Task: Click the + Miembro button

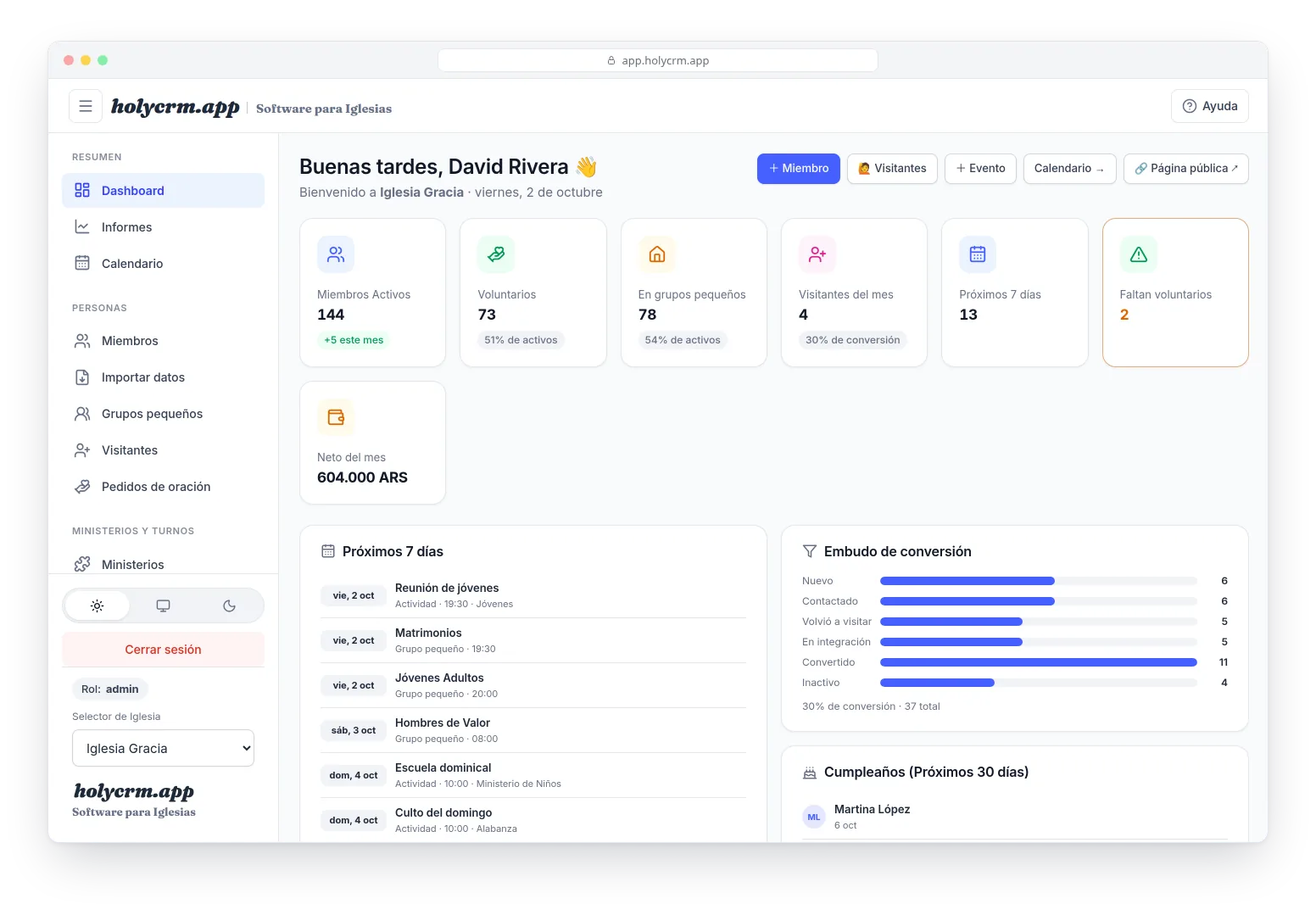Action: tap(799, 169)
